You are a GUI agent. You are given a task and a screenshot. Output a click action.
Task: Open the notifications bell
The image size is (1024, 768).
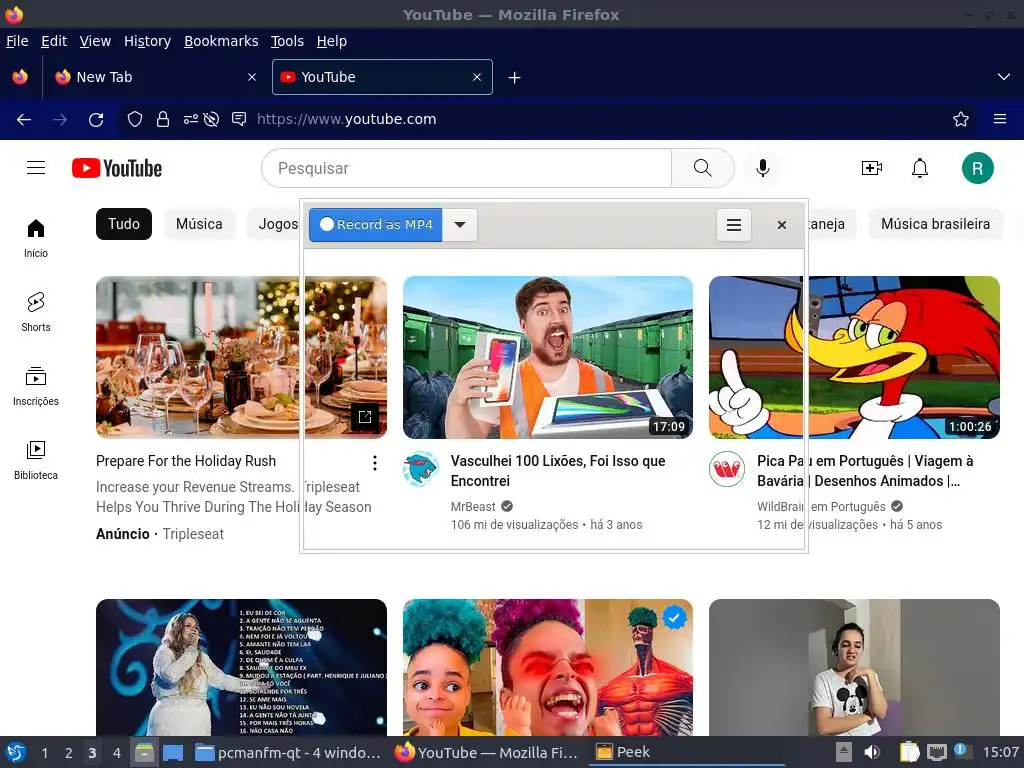tap(920, 168)
